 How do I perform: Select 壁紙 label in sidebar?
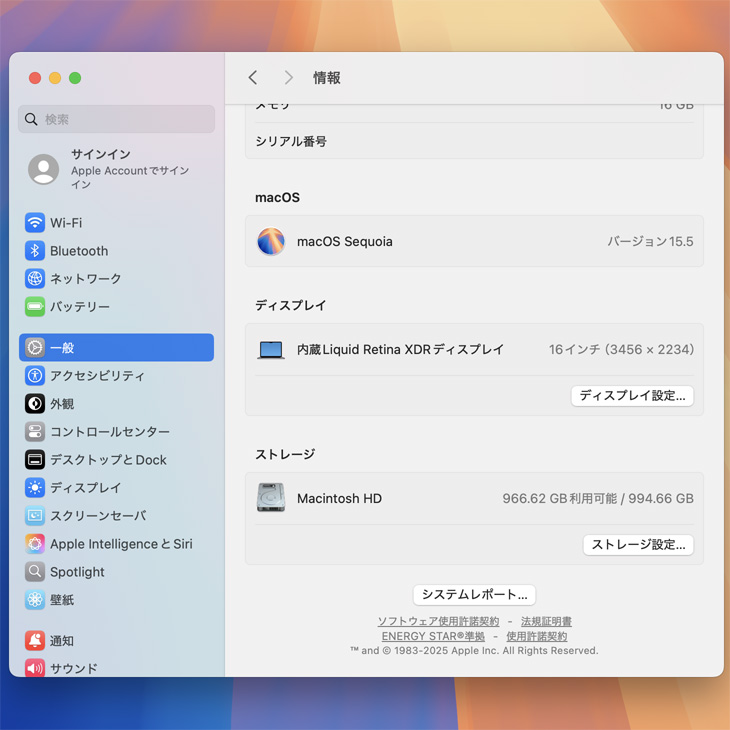62,599
